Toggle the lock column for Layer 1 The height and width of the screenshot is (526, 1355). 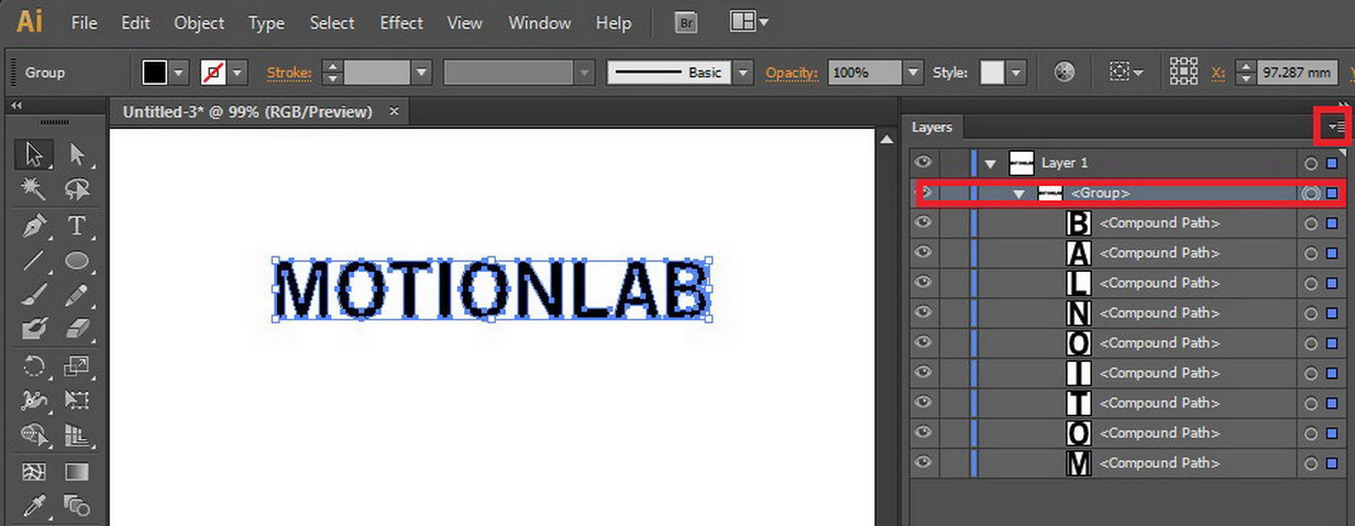[x=954, y=163]
